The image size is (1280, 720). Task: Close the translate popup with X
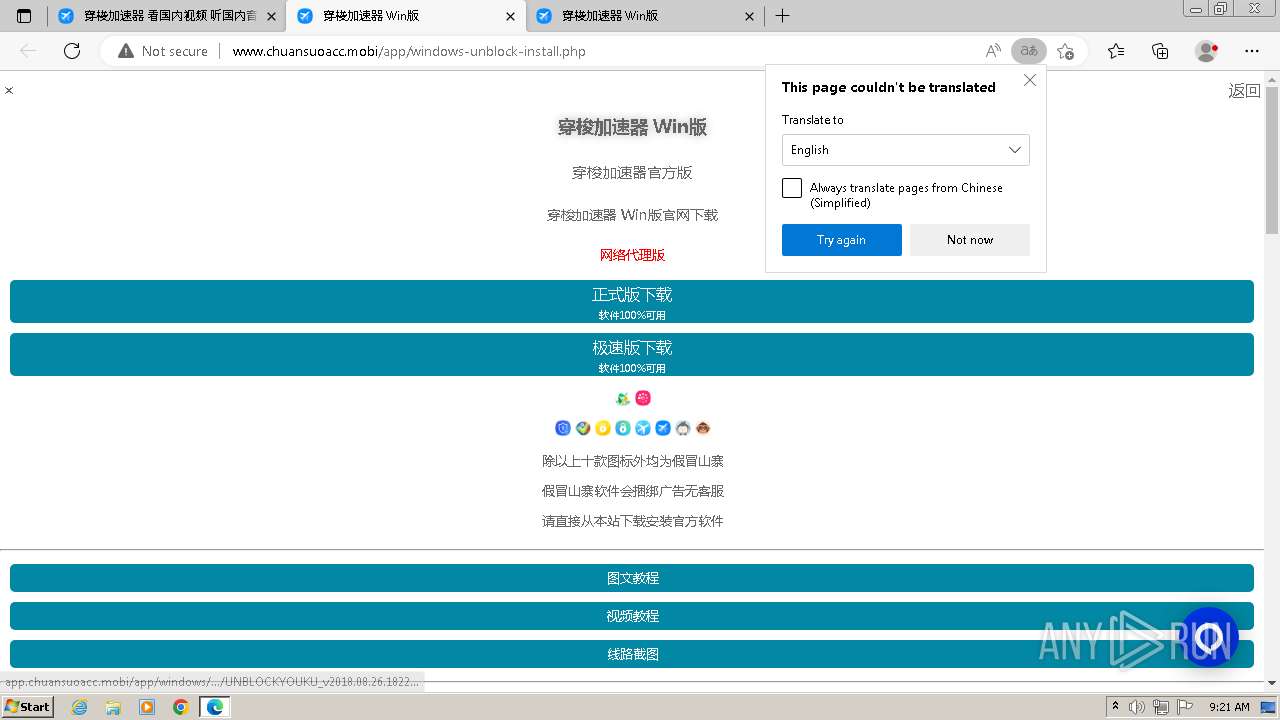[1030, 80]
